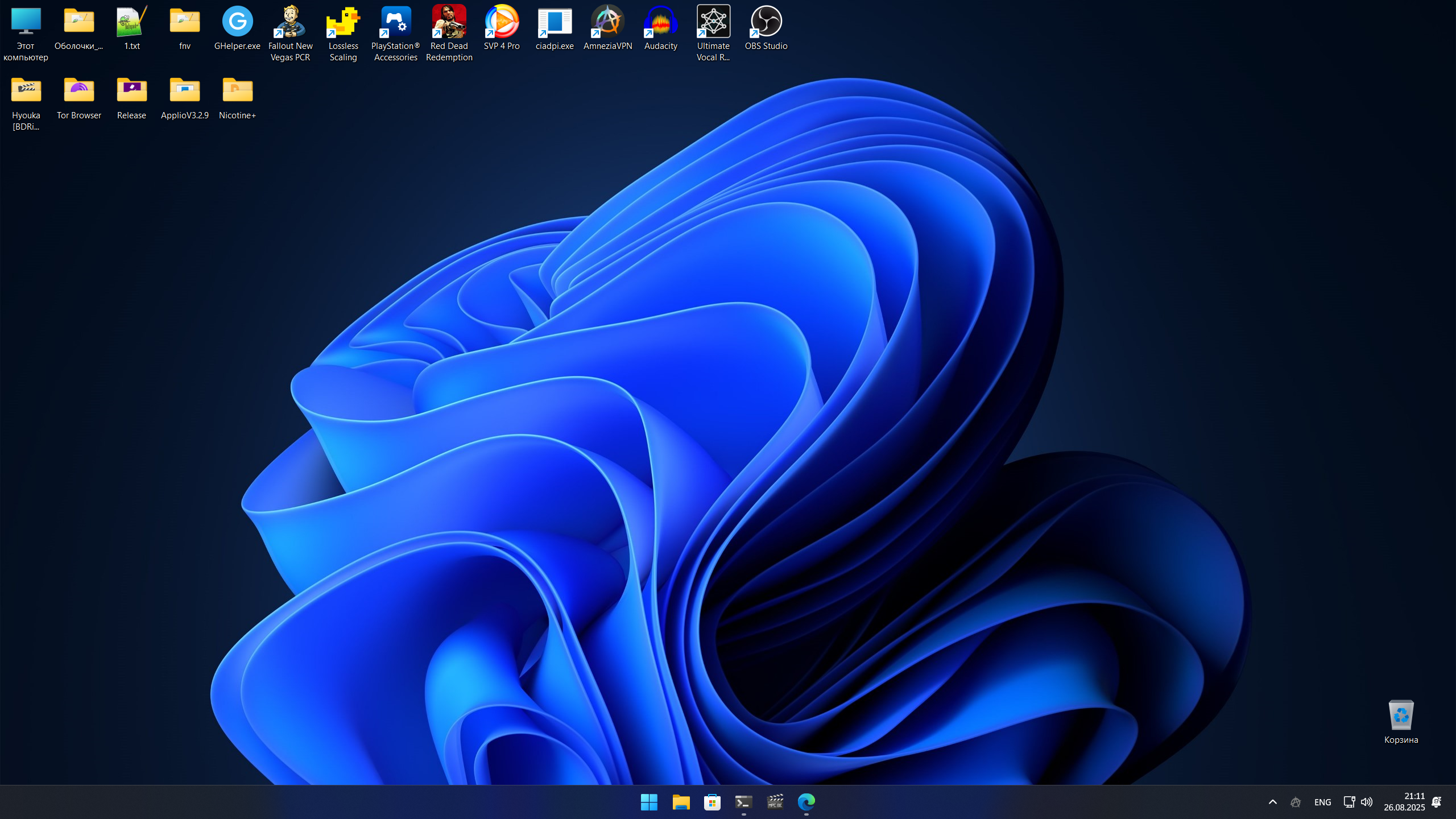
Task: Open Microsoft Edge from the taskbar
Action: click(x=806, y=802)
